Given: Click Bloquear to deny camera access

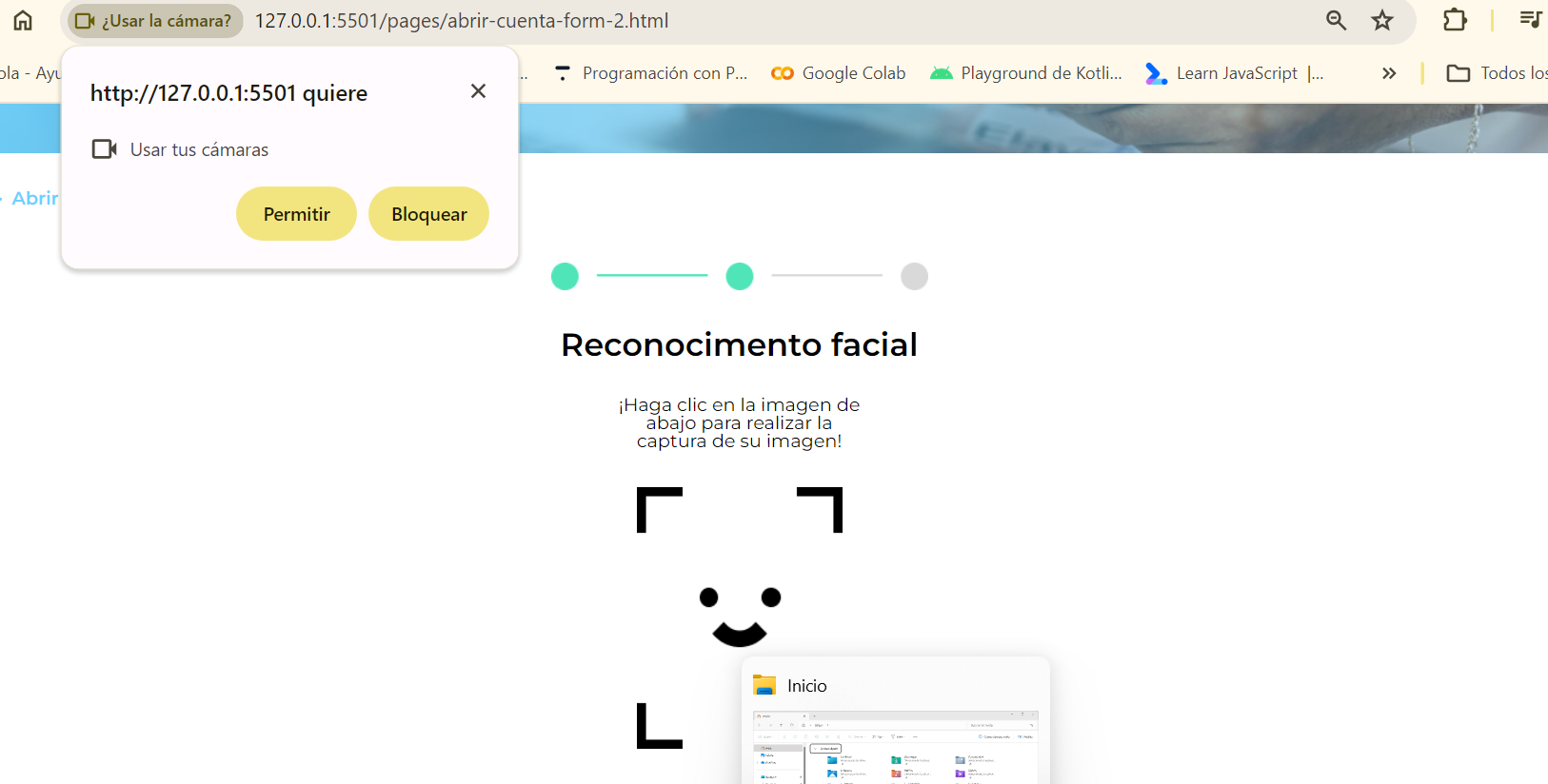Looking at the screenshot, I should coord(428,214).
